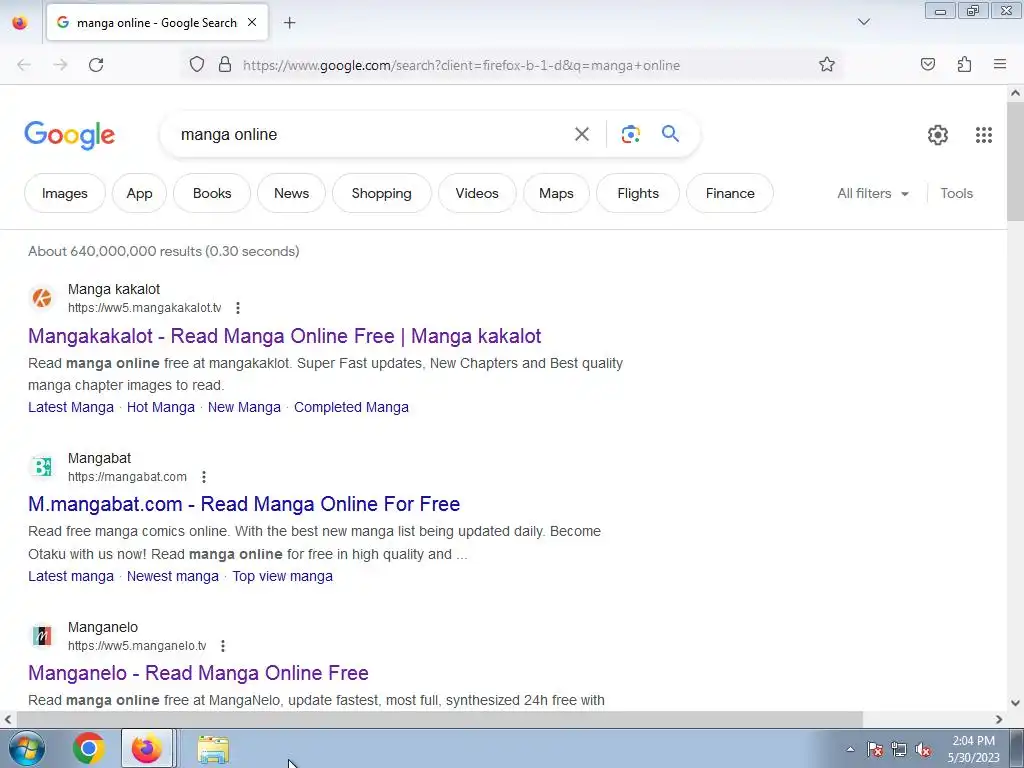Click the https://mangabat.com URL text

[127, 477]
